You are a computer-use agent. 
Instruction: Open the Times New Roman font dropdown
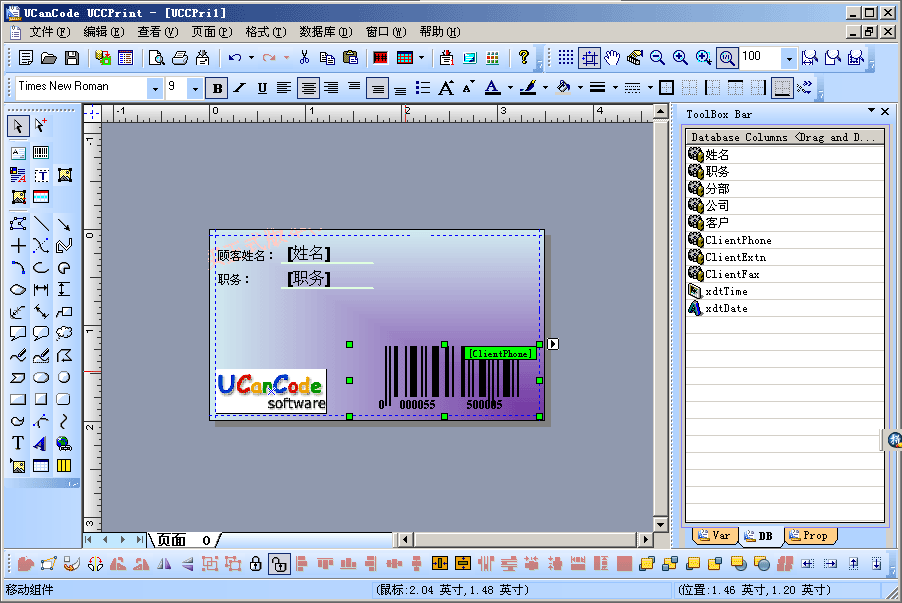pos(154,88)
